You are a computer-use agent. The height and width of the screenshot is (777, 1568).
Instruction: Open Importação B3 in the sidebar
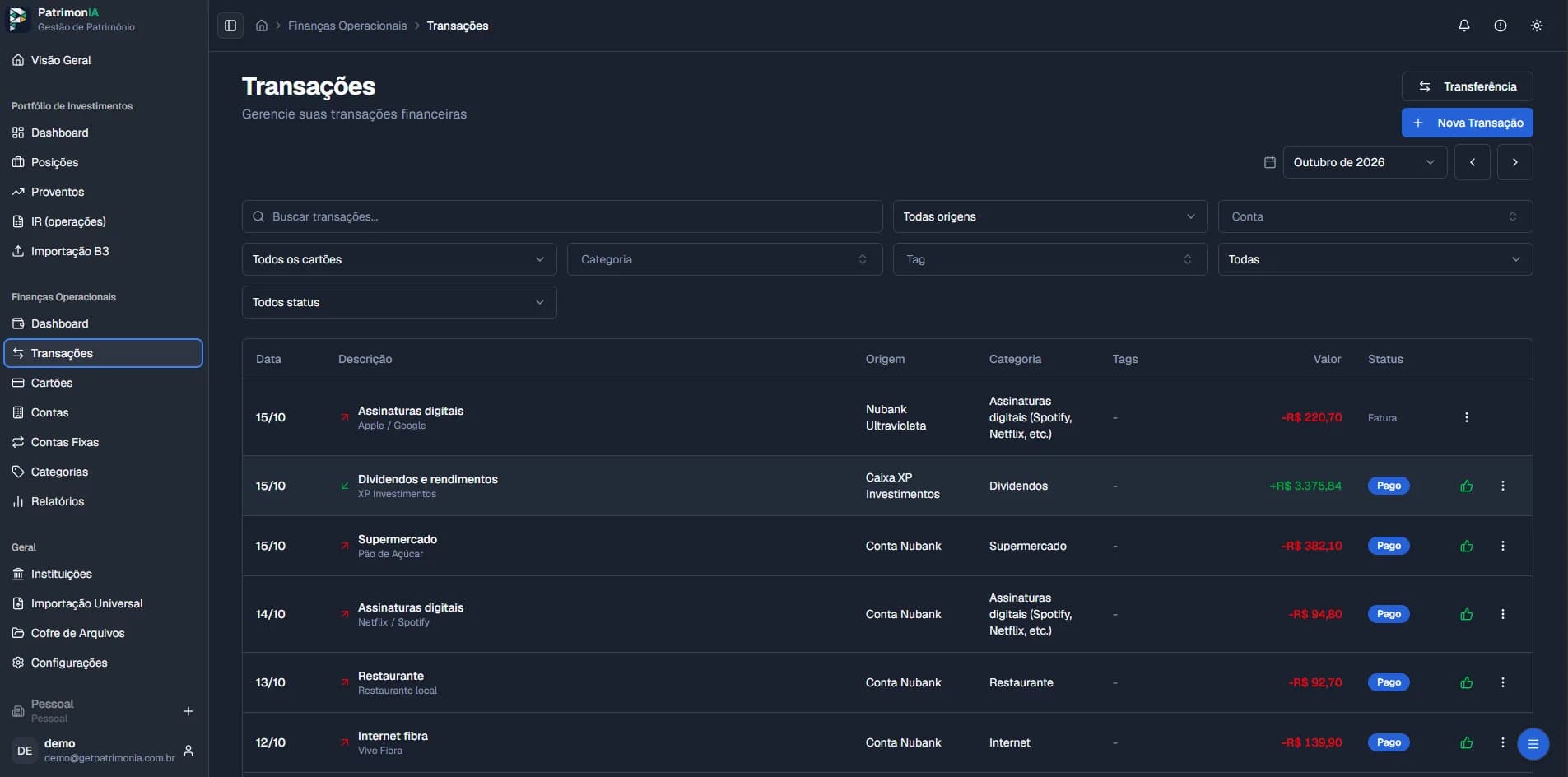(x=103, y=251)
